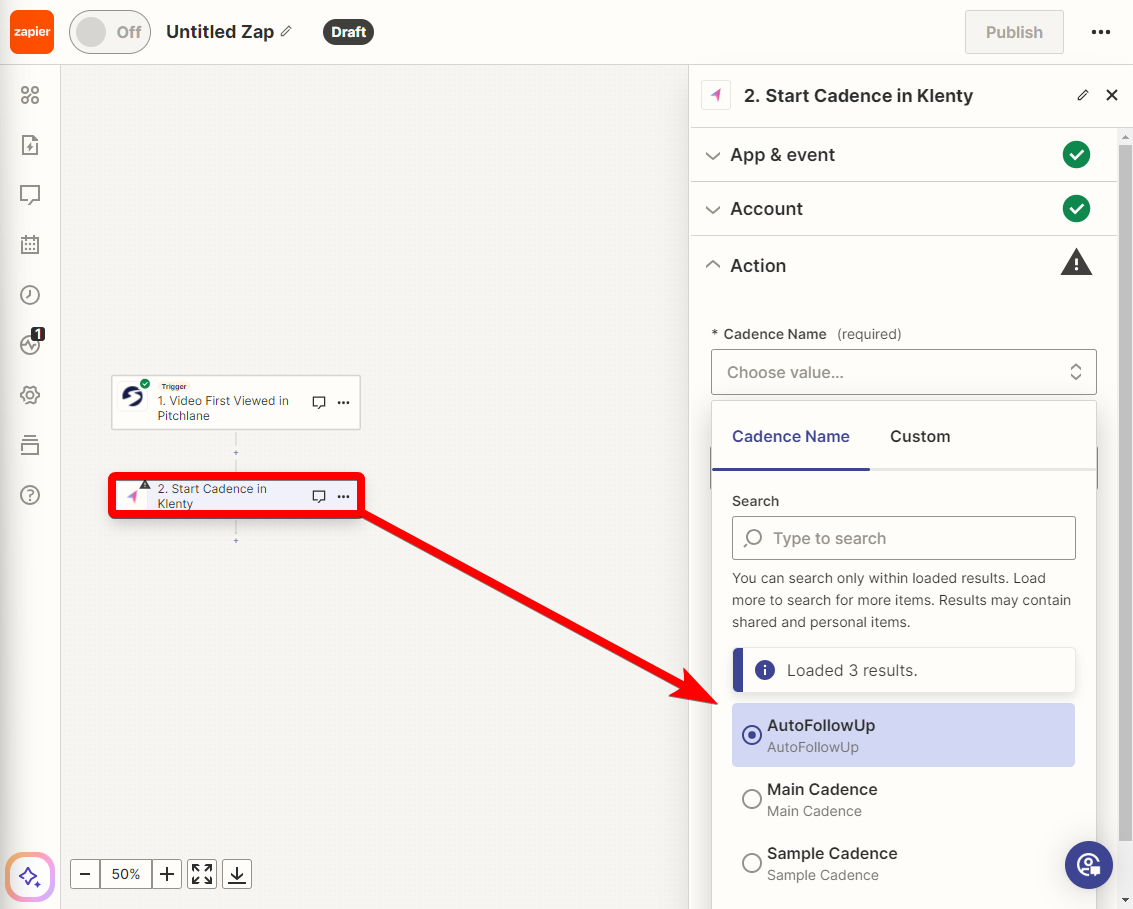
Task: Open Zap settings gear icon
Action: coord(30,395)
